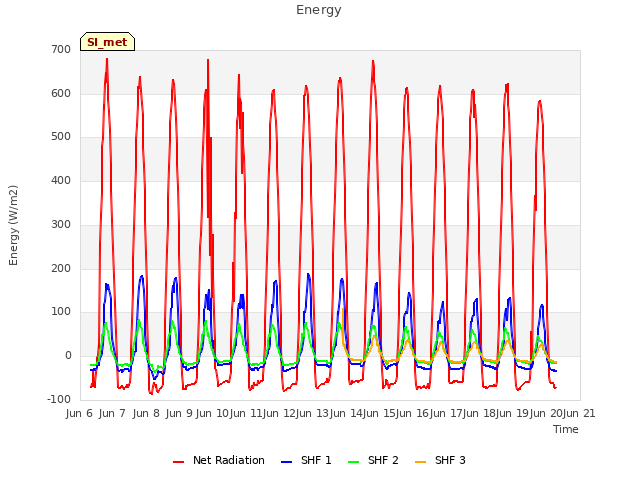
Task: Click the Jun 6 x-axis tick label
Action: (x=79, y=413)
